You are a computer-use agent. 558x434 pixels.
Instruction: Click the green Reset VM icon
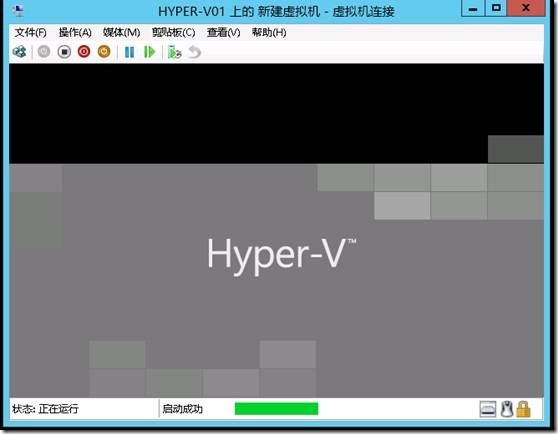(x=149, y=52)
